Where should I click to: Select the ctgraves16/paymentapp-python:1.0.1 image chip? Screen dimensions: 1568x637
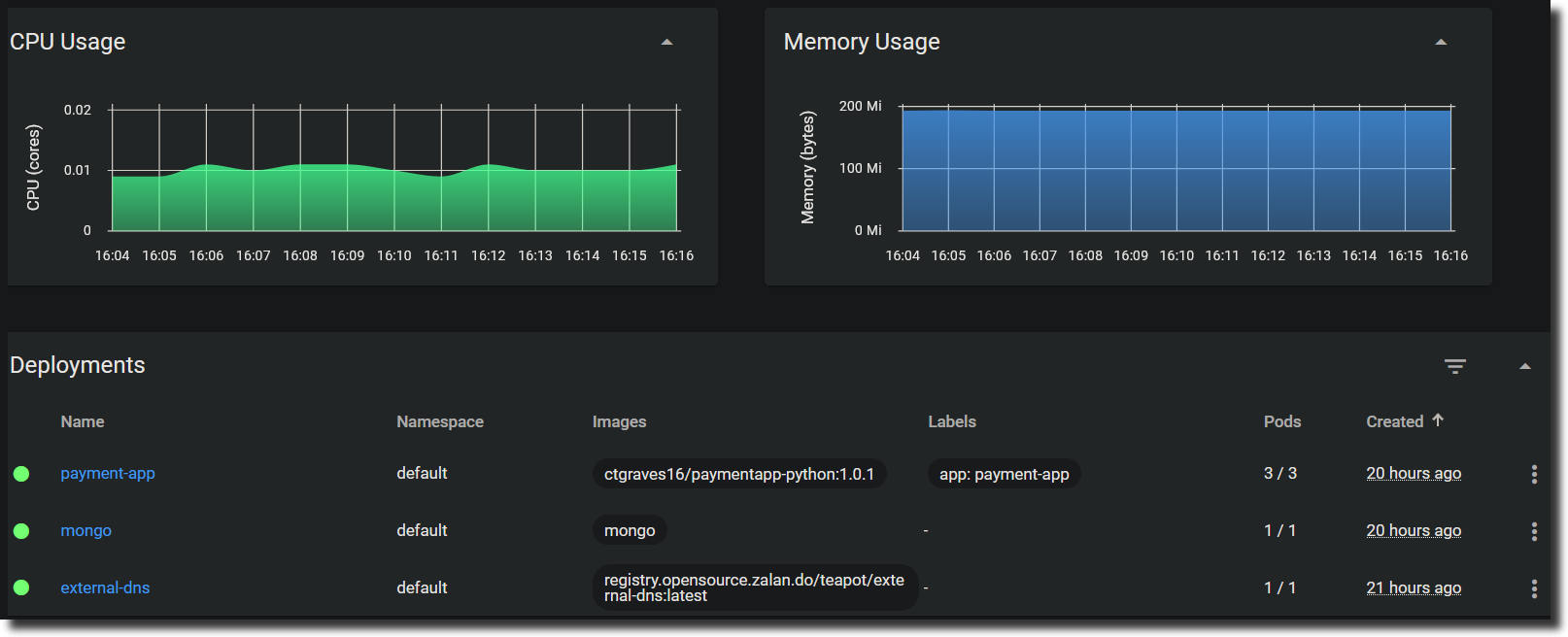point(739,474)
